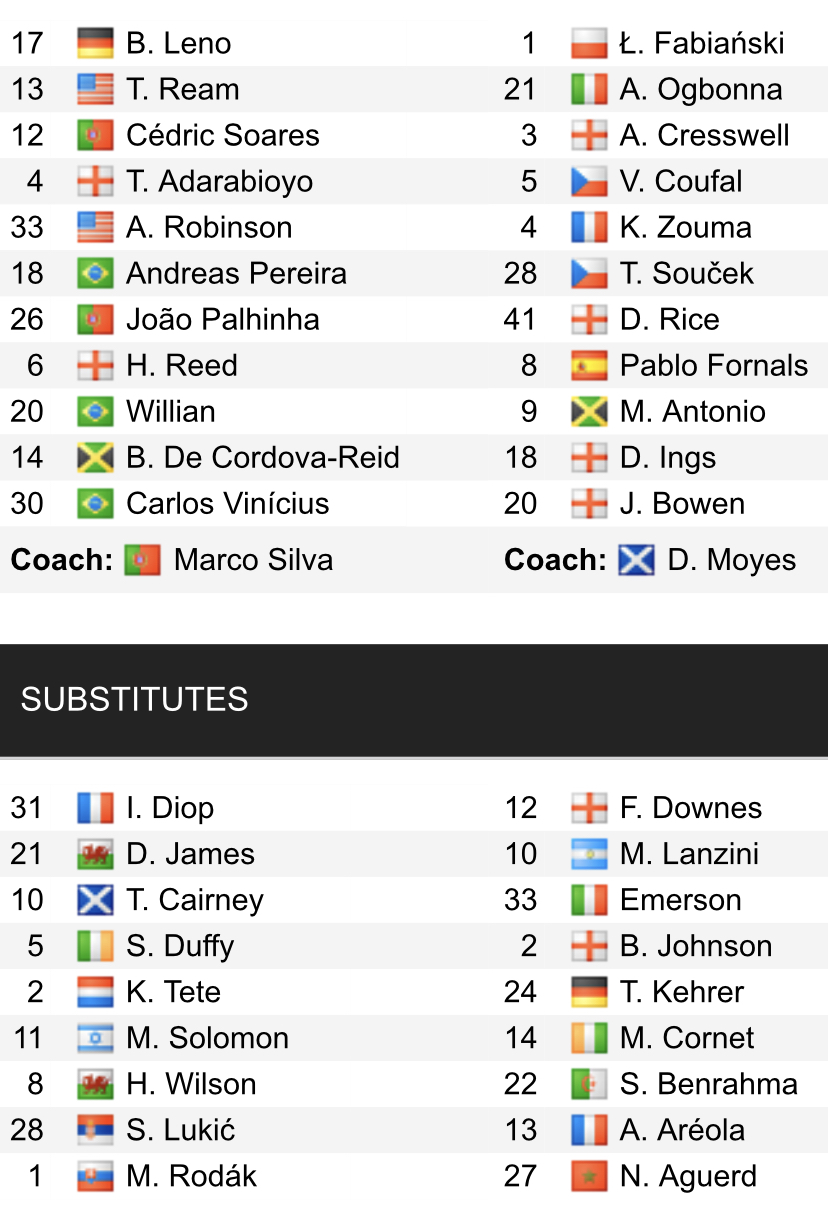The height and width of the screenshot is (1216, 828).
Task: Click the Moroccan flag next to N. Aguerd
Action: point(589,1176)
